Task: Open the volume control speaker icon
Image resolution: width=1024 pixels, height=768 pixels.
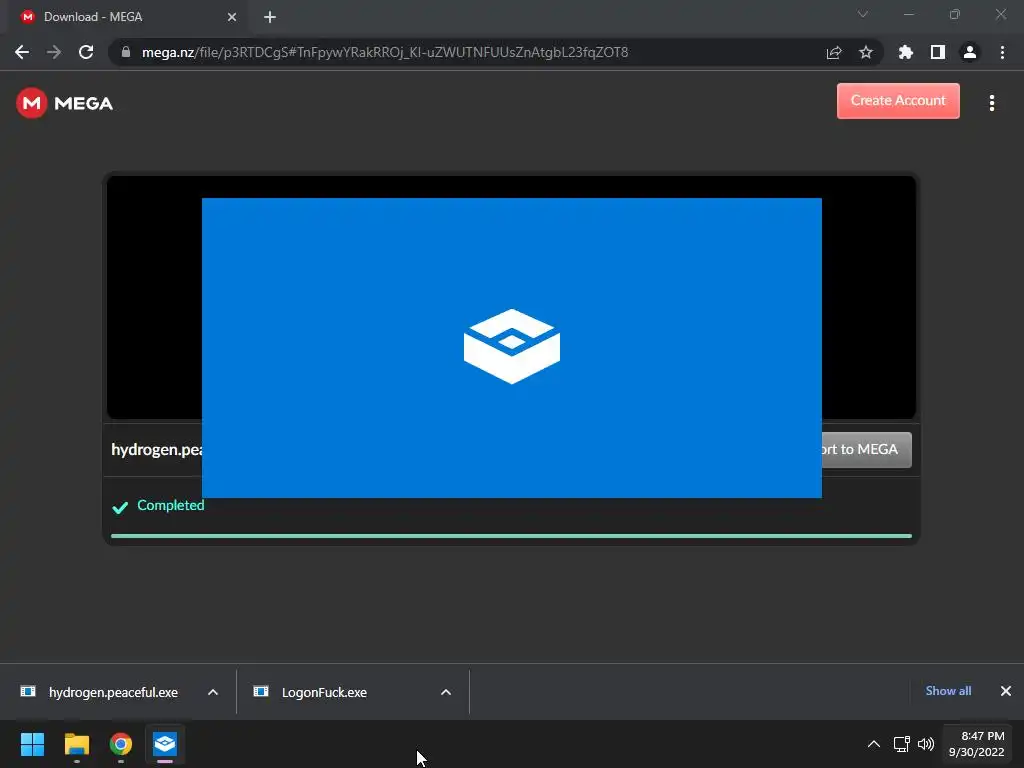Action: 926,744
